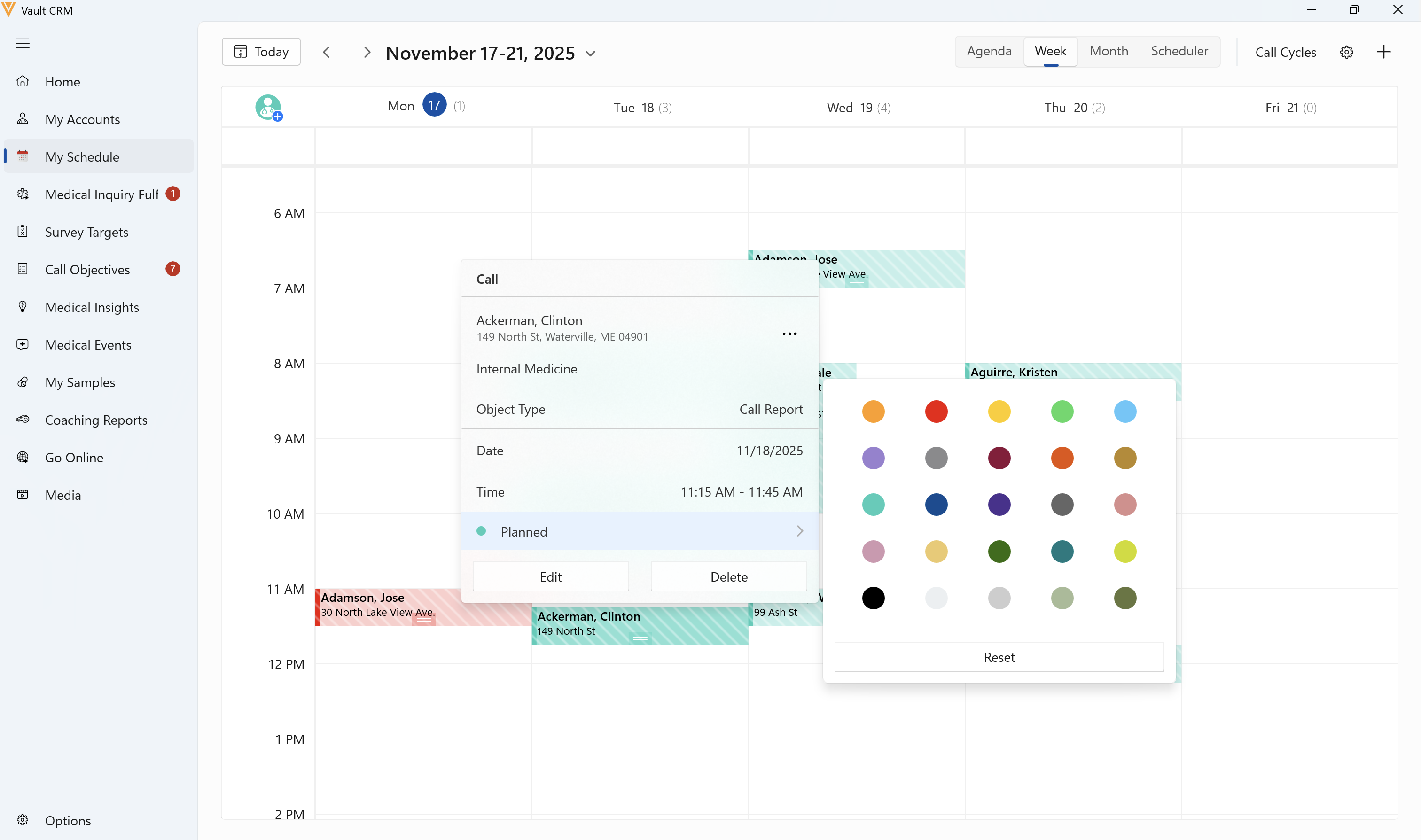The width and height of the screenshot is (1421, 840).
Task: Open the Medical Insights lightbulb item
Action: [92, 307]
